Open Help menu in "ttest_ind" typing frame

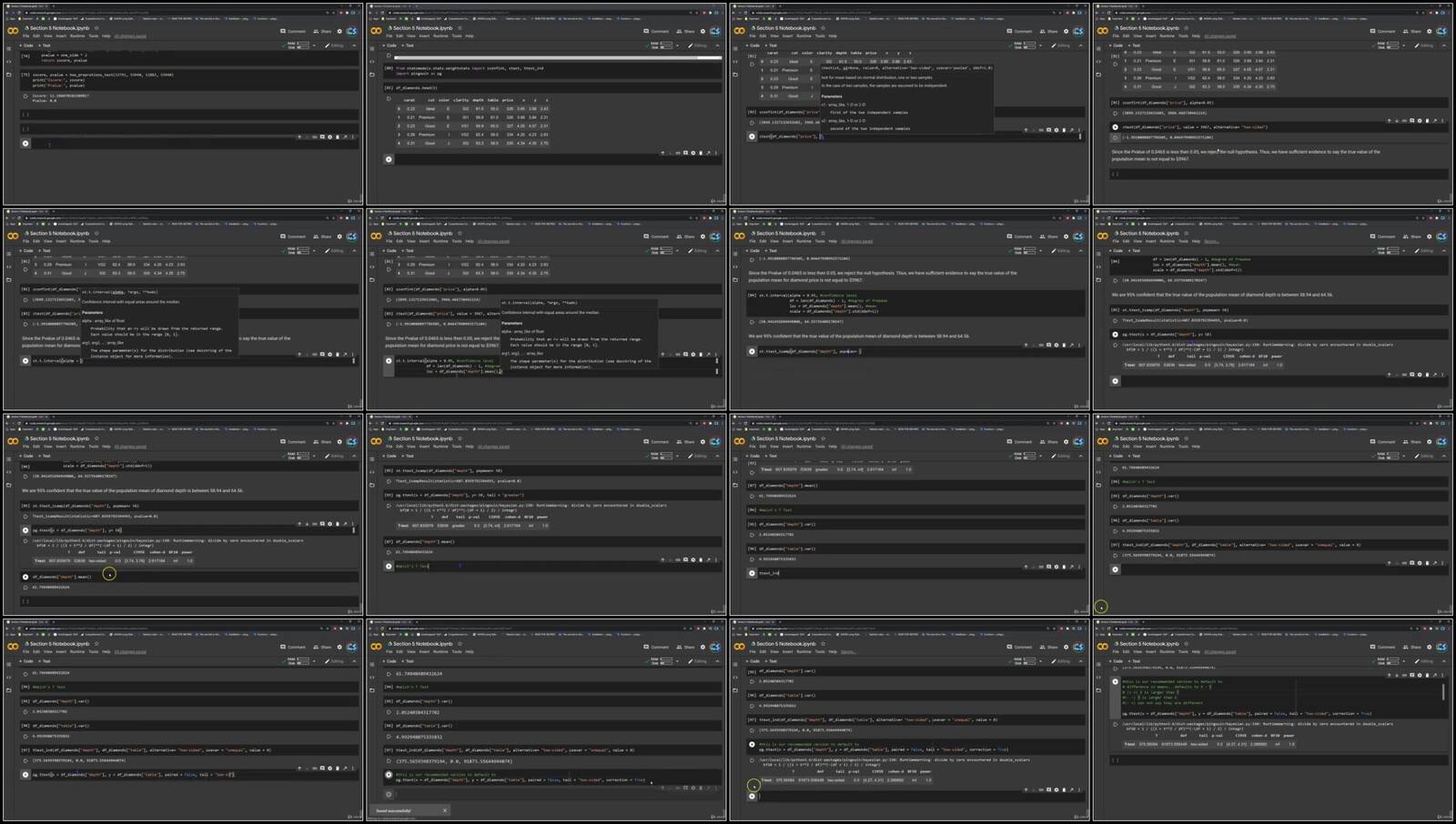[x=833, y=447]
